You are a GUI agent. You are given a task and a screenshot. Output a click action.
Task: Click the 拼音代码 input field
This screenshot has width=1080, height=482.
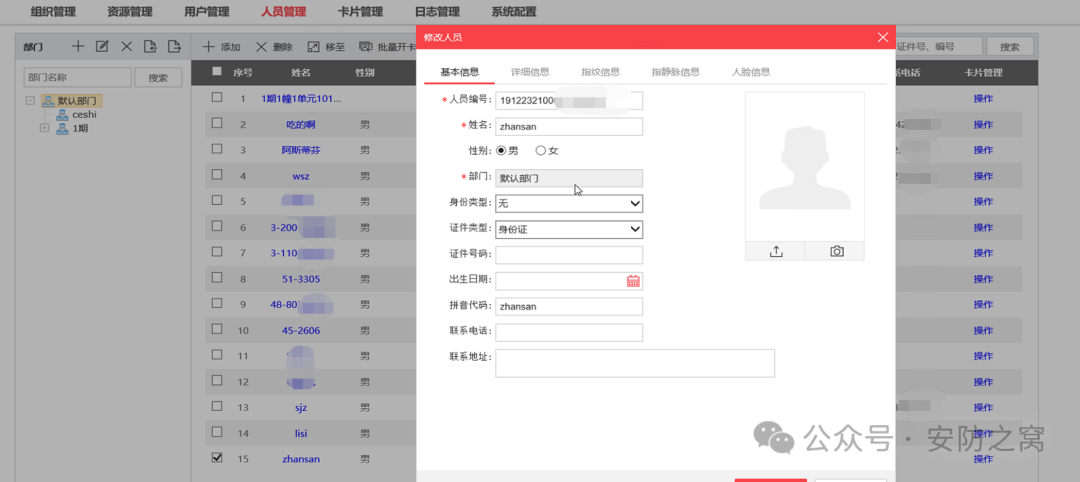[x=569, y=306]
